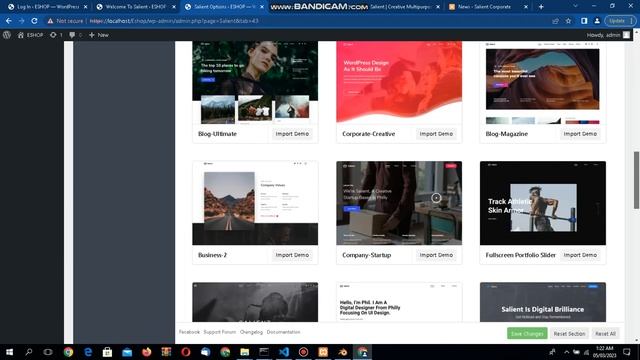Open the Changelog link
This screenshot has height=360, width=640.
click(x=251, y=332)
